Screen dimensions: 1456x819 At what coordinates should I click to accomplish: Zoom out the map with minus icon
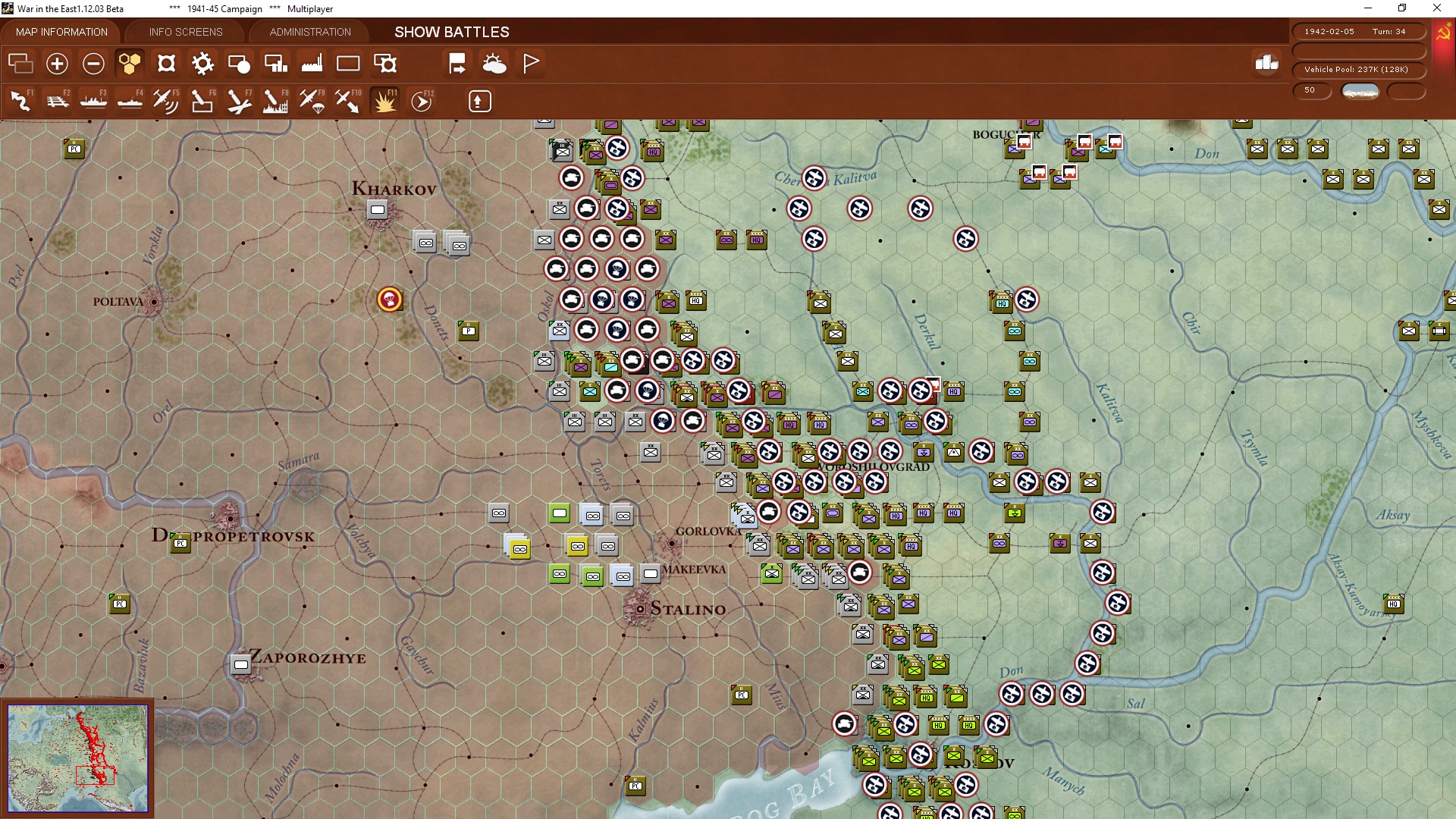tap(93, 64)
